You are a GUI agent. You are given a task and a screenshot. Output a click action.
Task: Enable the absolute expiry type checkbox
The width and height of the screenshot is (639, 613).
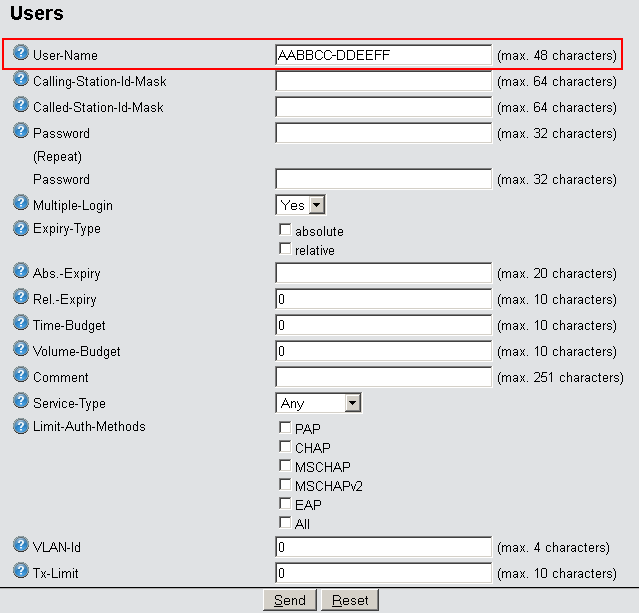pos(285,231)
